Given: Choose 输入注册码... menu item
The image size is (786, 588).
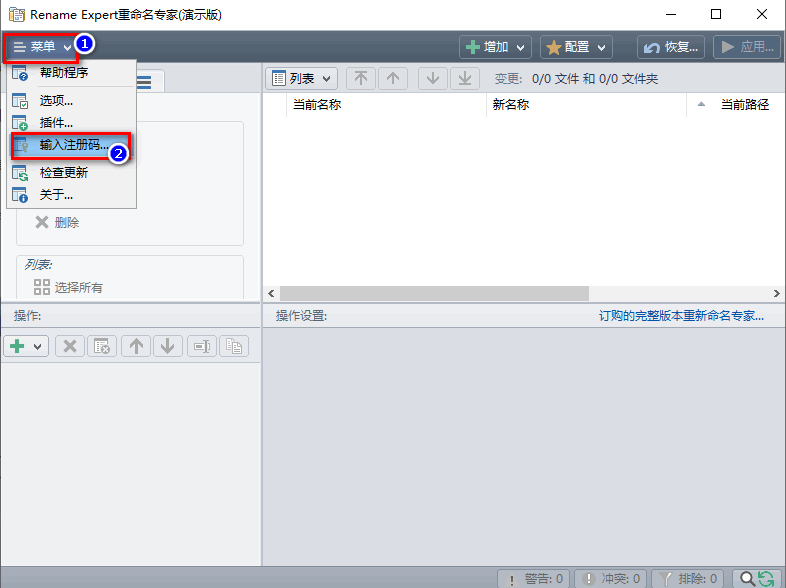Looking at the screenshot, I should [71, 145].
